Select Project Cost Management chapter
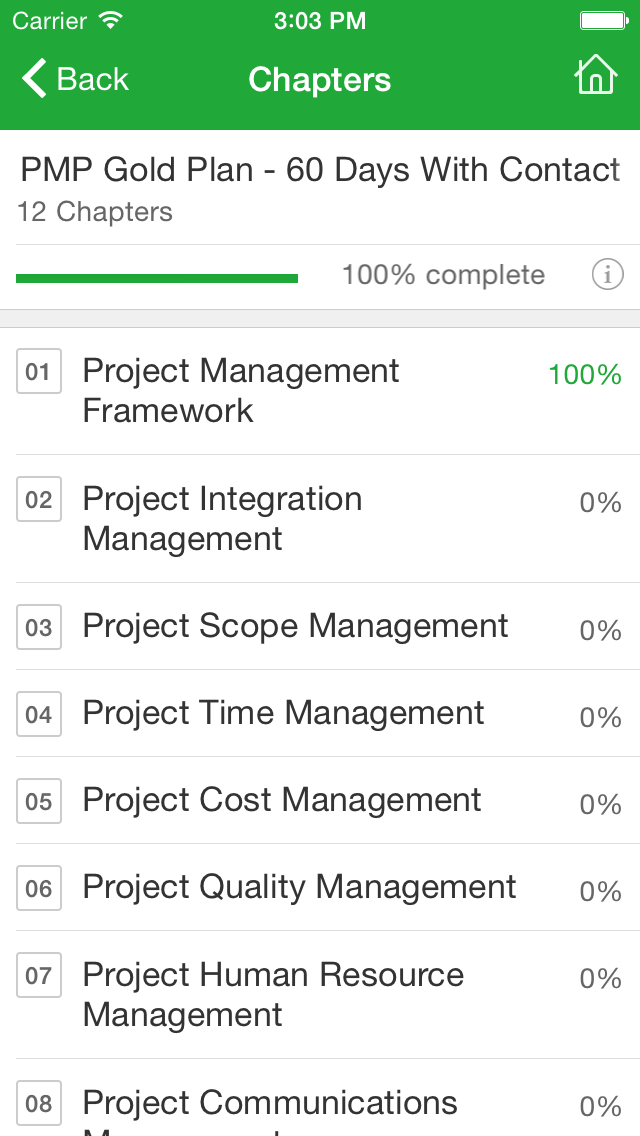The height and width of the screenshot is (1136, 640). pyautogui.click(x=320, y=801)
